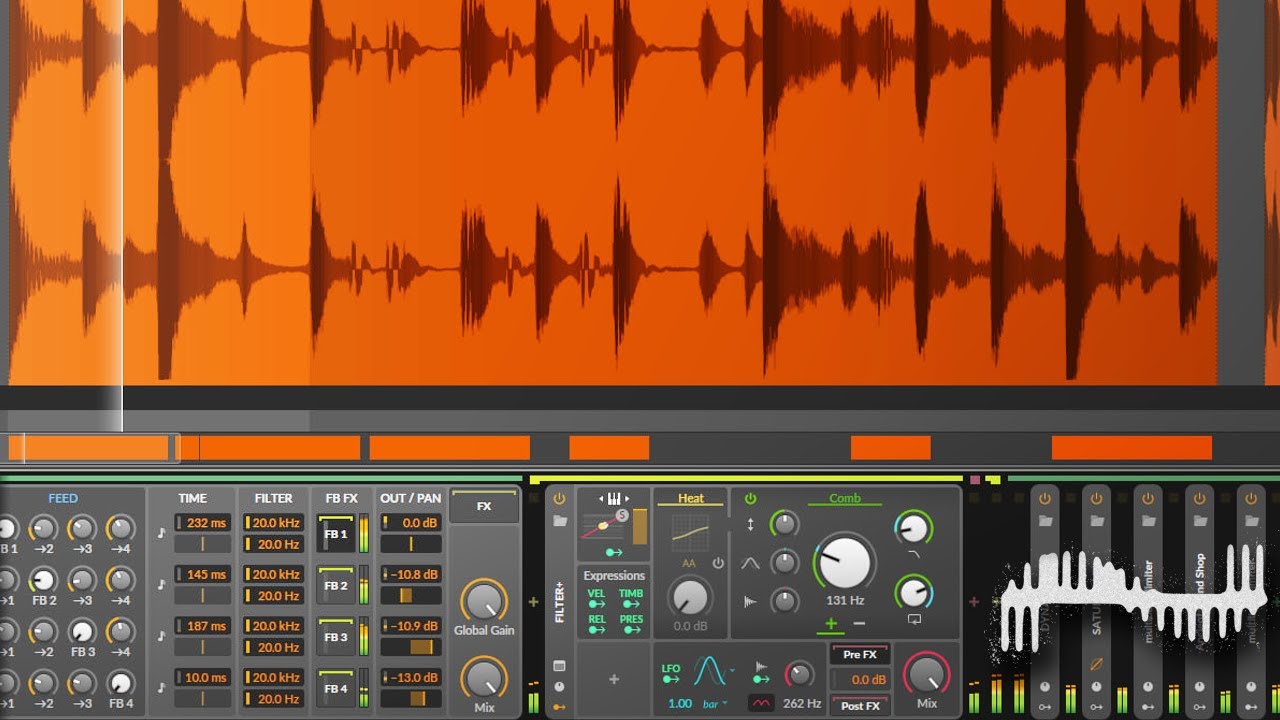Enable negative comb feedback minus
The width and height of the screenshot is (1280, 720).
coord(859,624)
